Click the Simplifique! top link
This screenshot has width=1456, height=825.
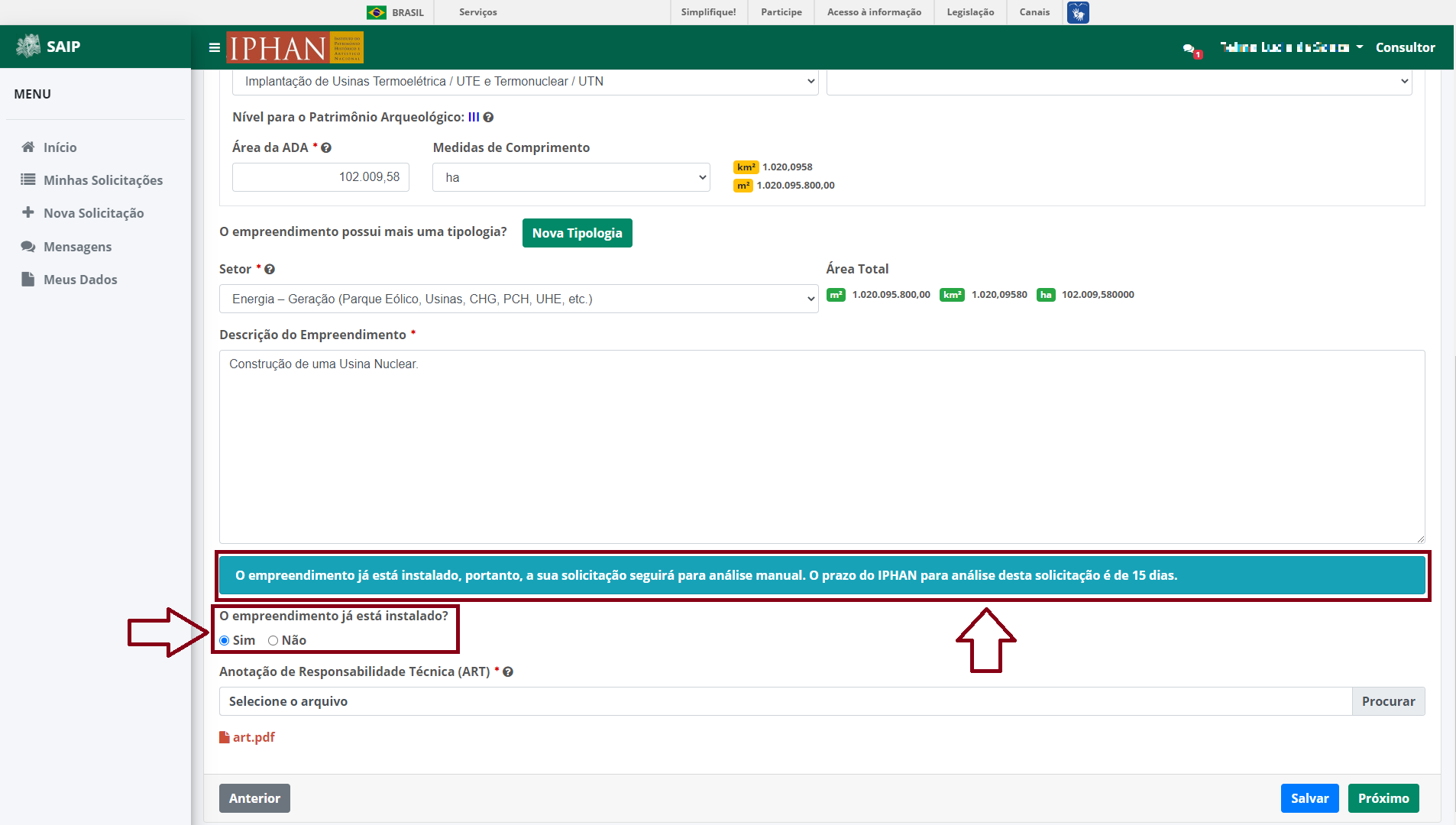pyautogui.click(x=708, y=12)
